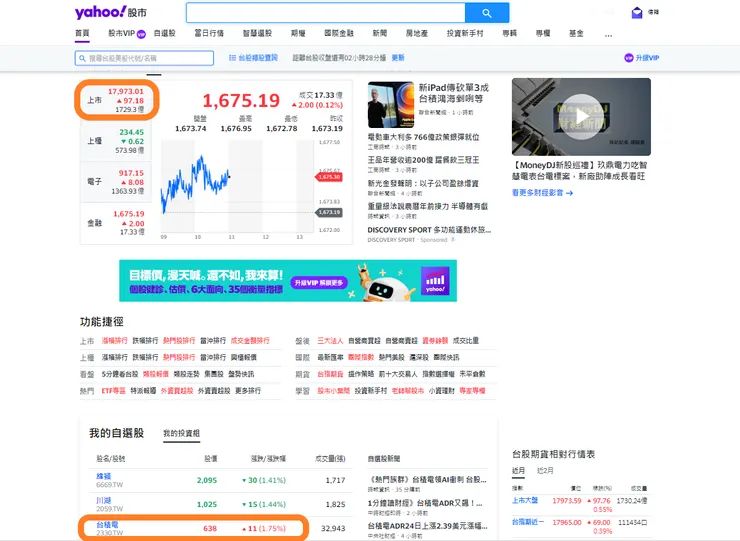Open the mail envelope icon
Image resolution: width=740 pixels, height=541 pixels.
(637, 13)
